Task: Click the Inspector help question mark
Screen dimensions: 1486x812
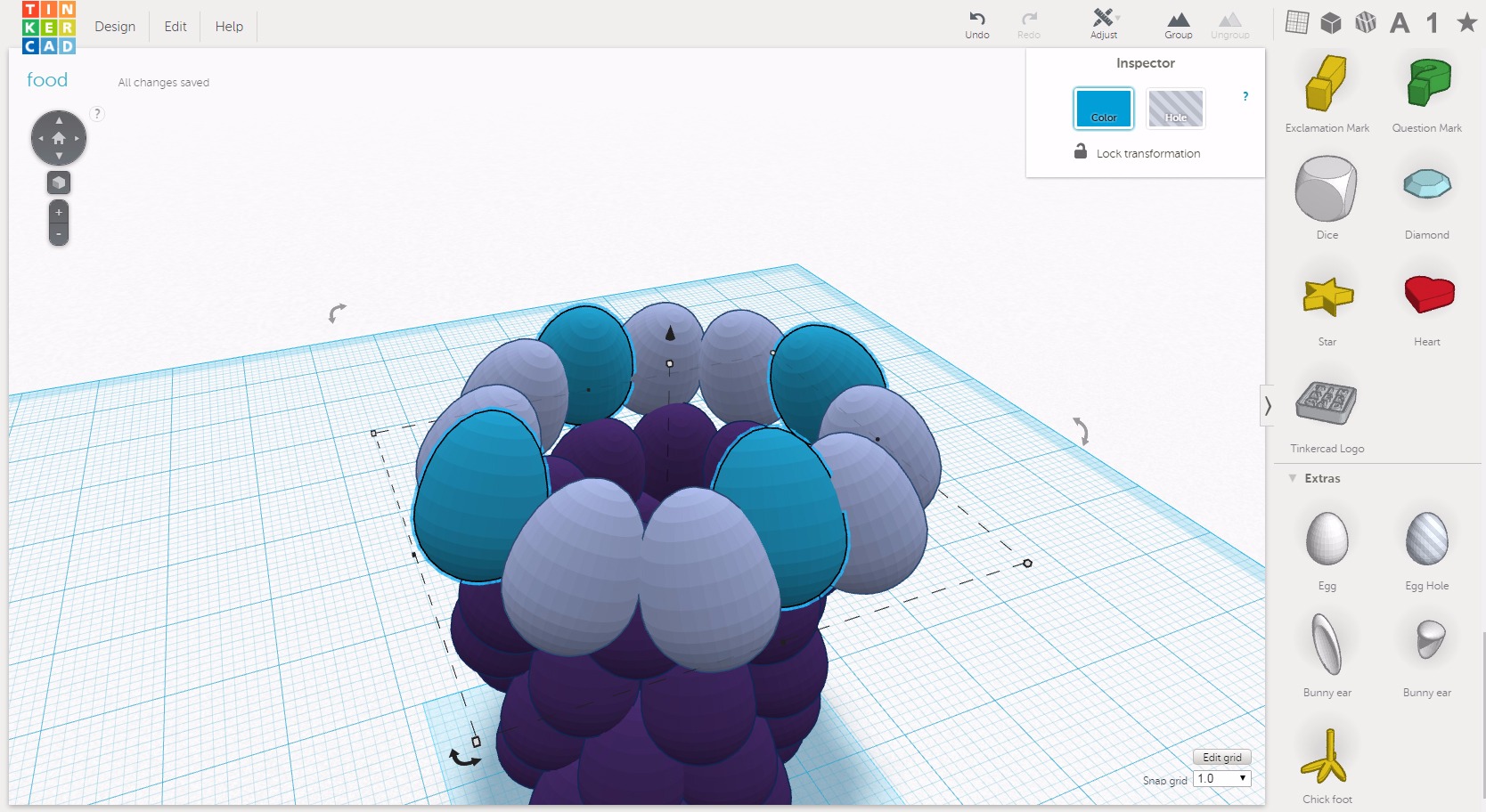Action: [1245, 96]
